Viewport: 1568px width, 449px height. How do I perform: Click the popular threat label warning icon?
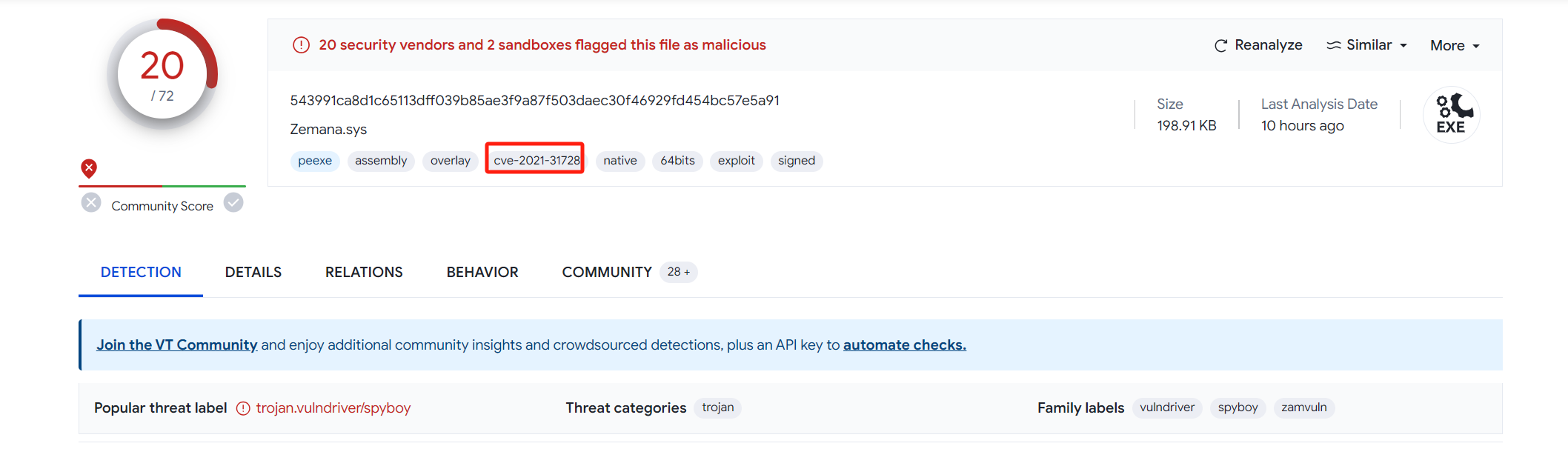243,408
